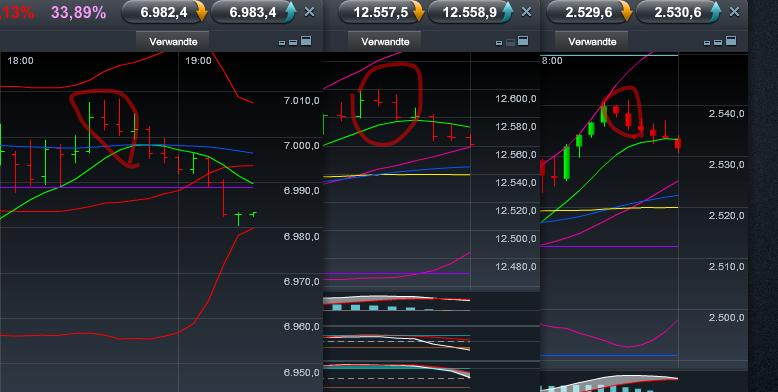
Task: Click the 18:00 time label
Action: point(20,61)
